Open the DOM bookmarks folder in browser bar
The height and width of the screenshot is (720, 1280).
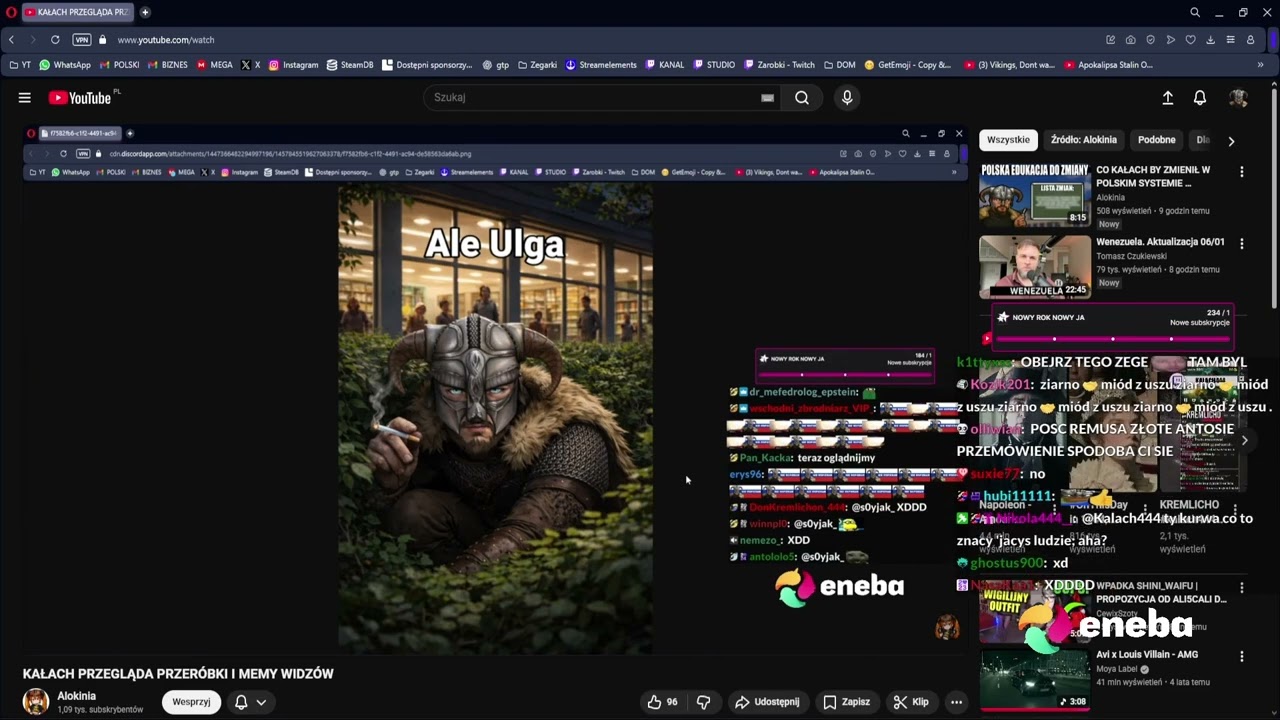840,65
